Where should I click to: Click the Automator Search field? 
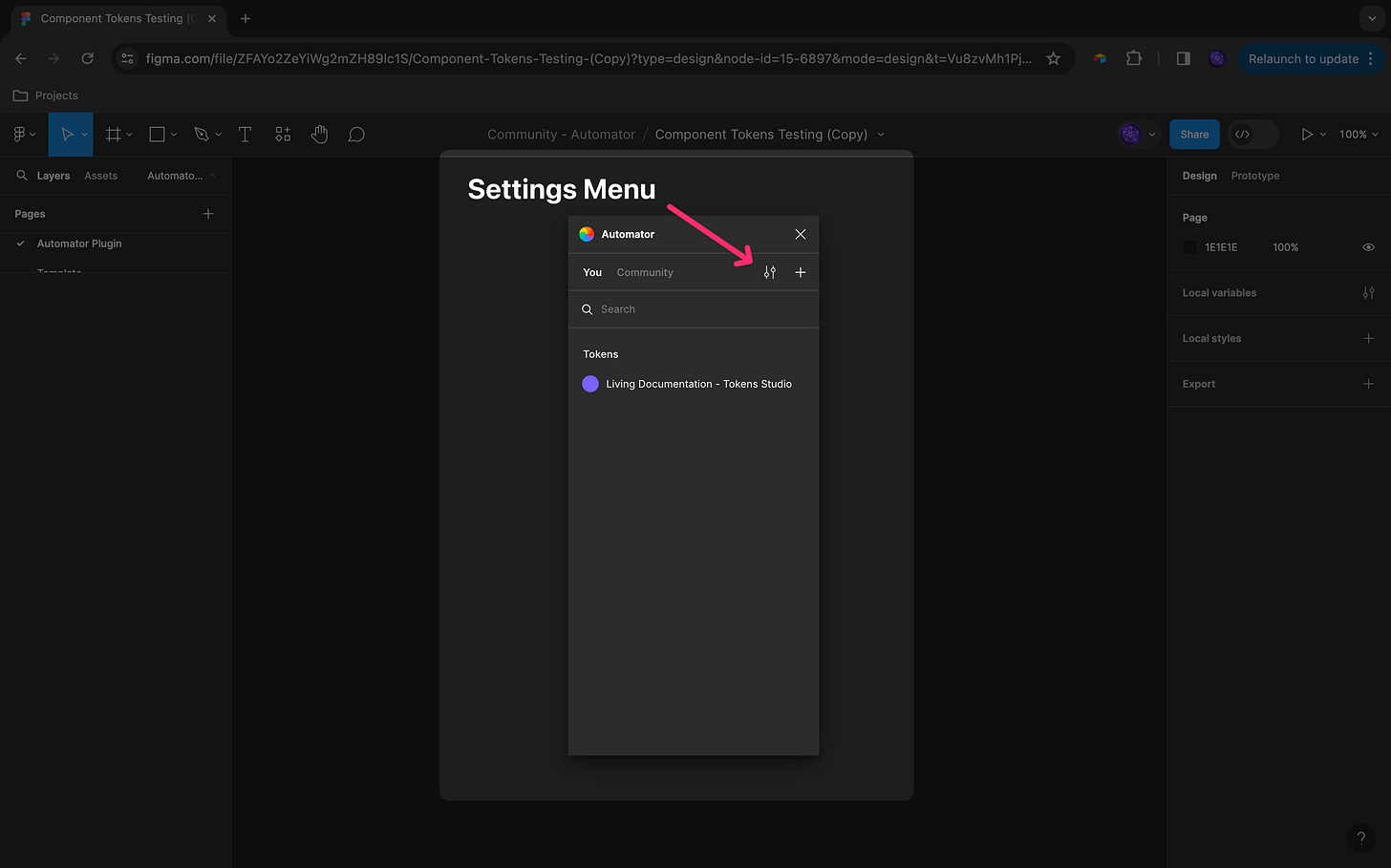(x=693, y=309)
